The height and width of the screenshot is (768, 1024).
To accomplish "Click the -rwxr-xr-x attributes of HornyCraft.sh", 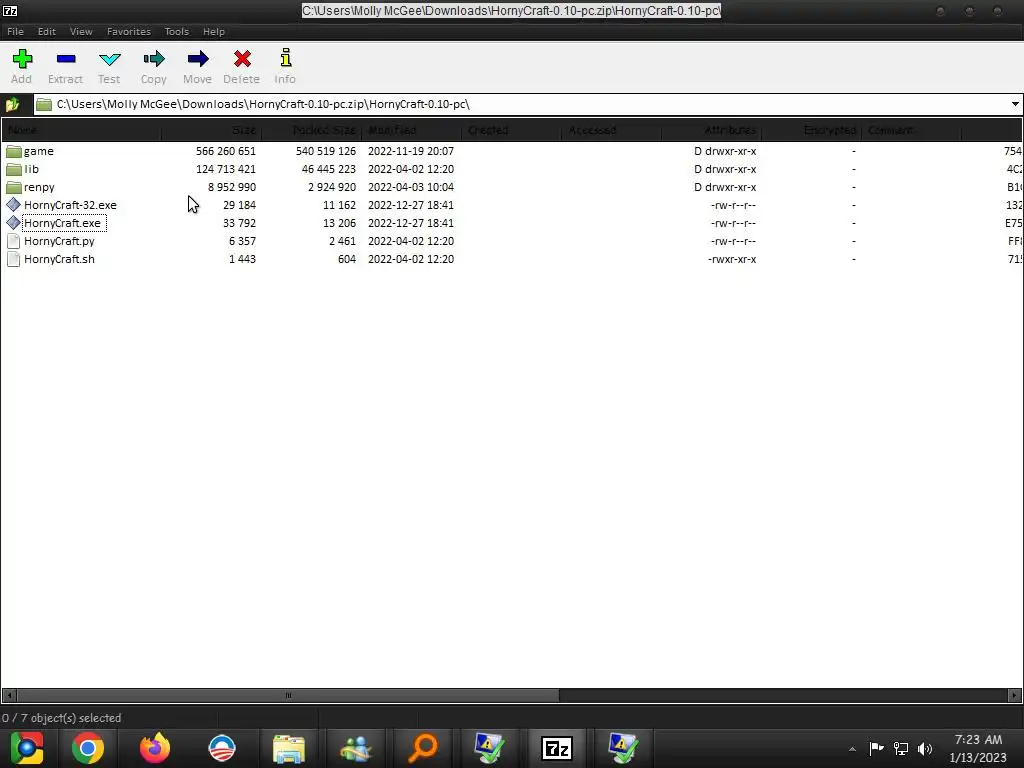I will point(732,259).
